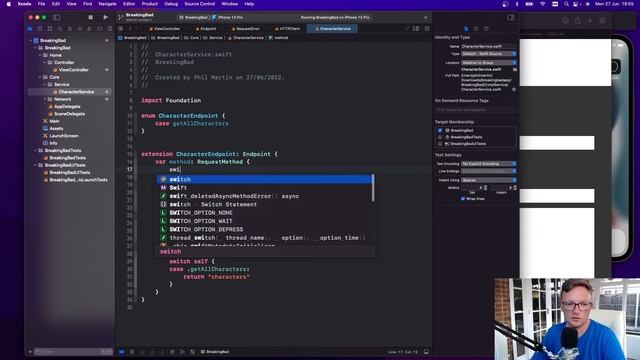Click the reveal-in-Finder arrow after full path
640x360 pixels.
pos(514,89)
